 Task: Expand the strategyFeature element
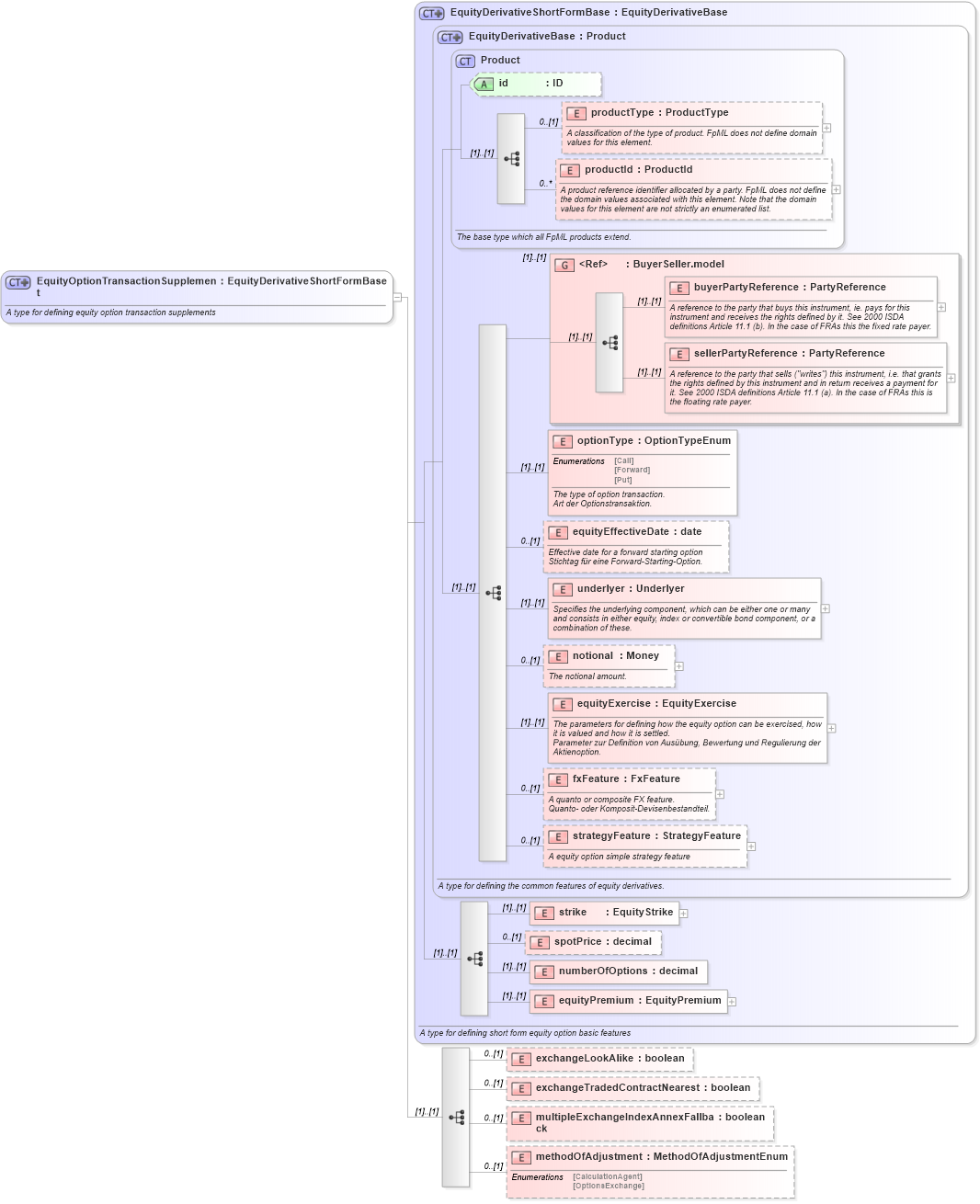pyautogui.click(x=752, y=846)
